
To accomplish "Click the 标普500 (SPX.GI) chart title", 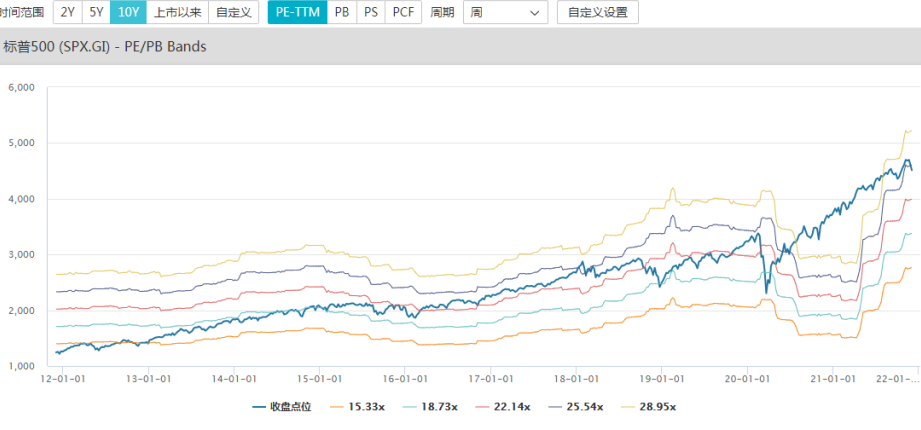I will [106, 46].
